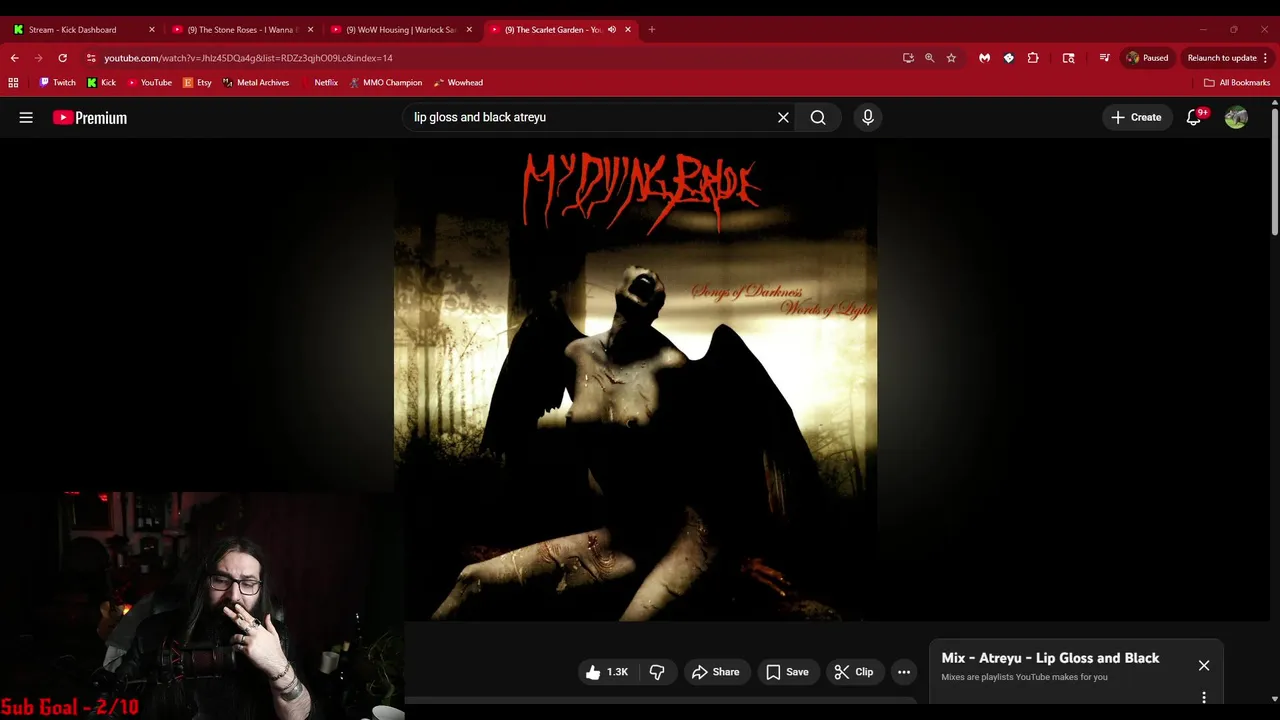The width and height of the screenshot is (1280, 720).
Task: Clear the search box with X
Action: tap(783, 117)
